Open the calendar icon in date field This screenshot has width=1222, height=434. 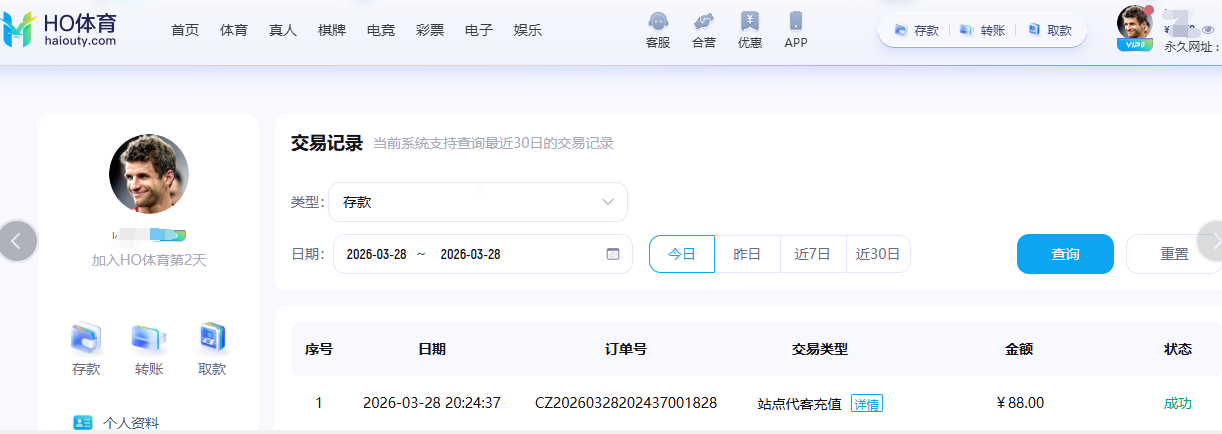click(x=613, y=254)
